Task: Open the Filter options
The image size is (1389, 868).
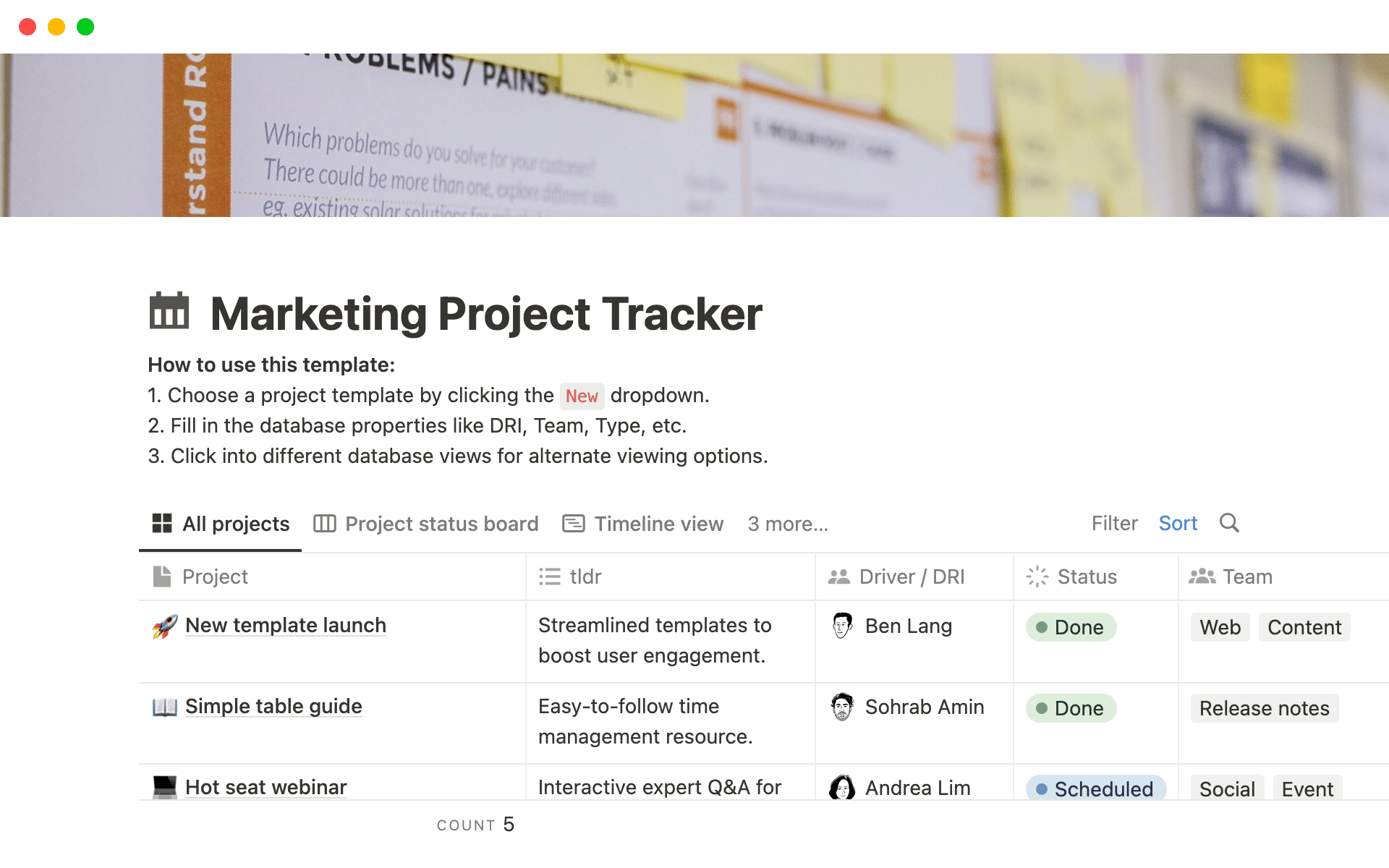Action: [x=1114, y=523]
